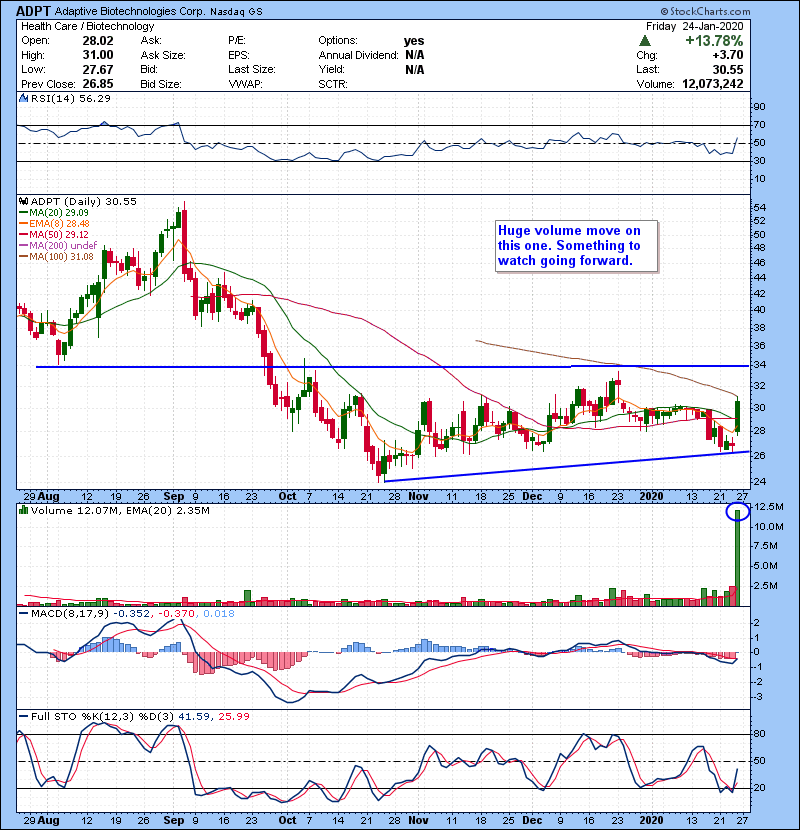Click the volume bars icon beside Volume label
800x830 pixels.
click(23, 510)
